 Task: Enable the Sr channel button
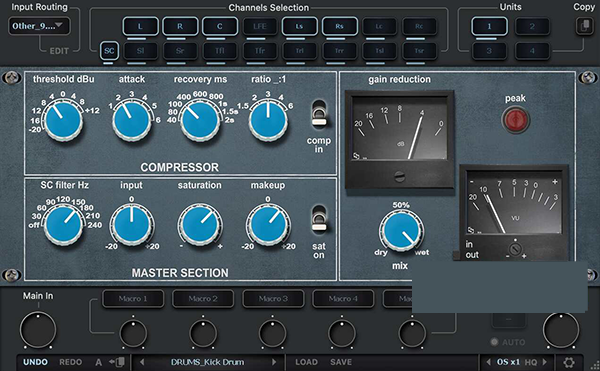[180, 51]
